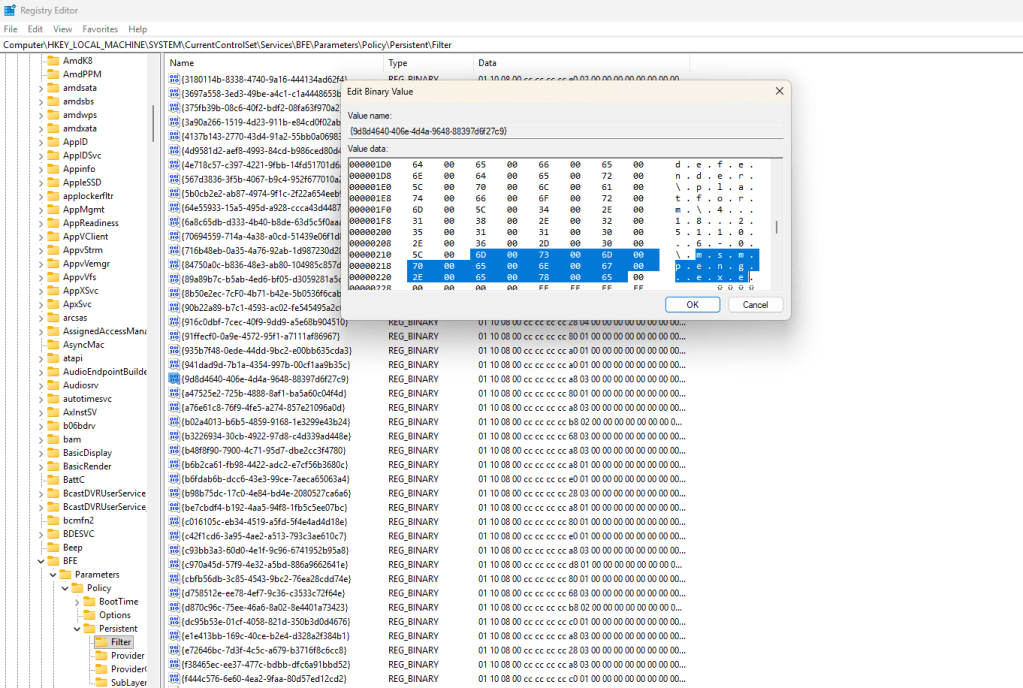Collapse the Parameters key under BFE
Viewport: 1023px width, 688px height.
click(x=53, y=574)
